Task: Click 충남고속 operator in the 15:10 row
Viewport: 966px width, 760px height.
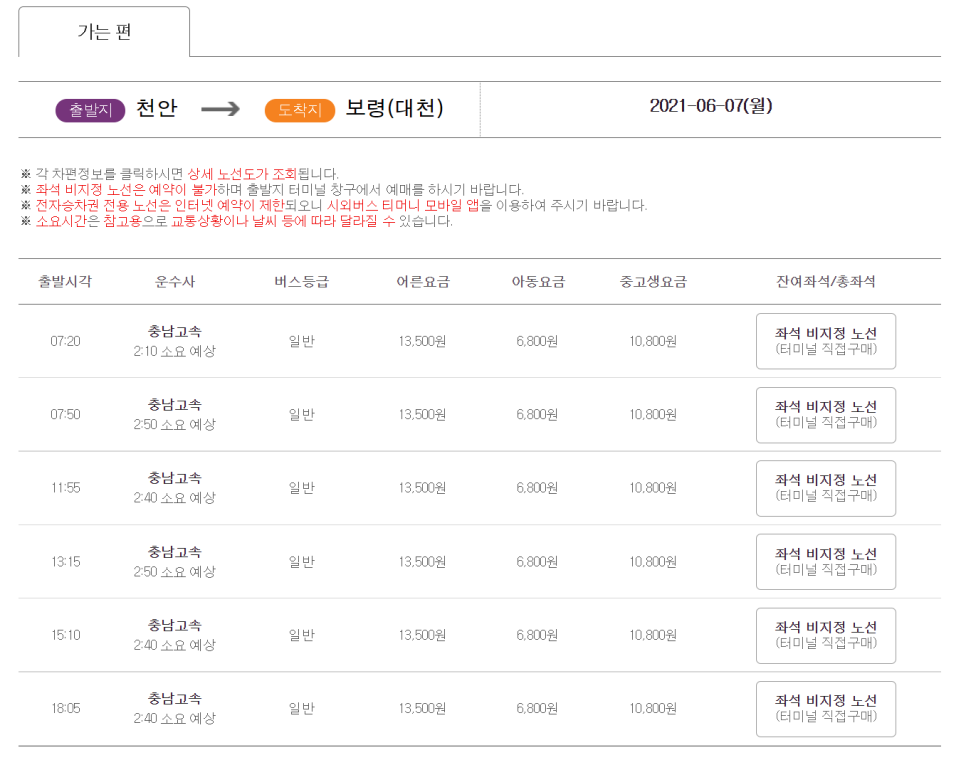Action: pos(174,625)
